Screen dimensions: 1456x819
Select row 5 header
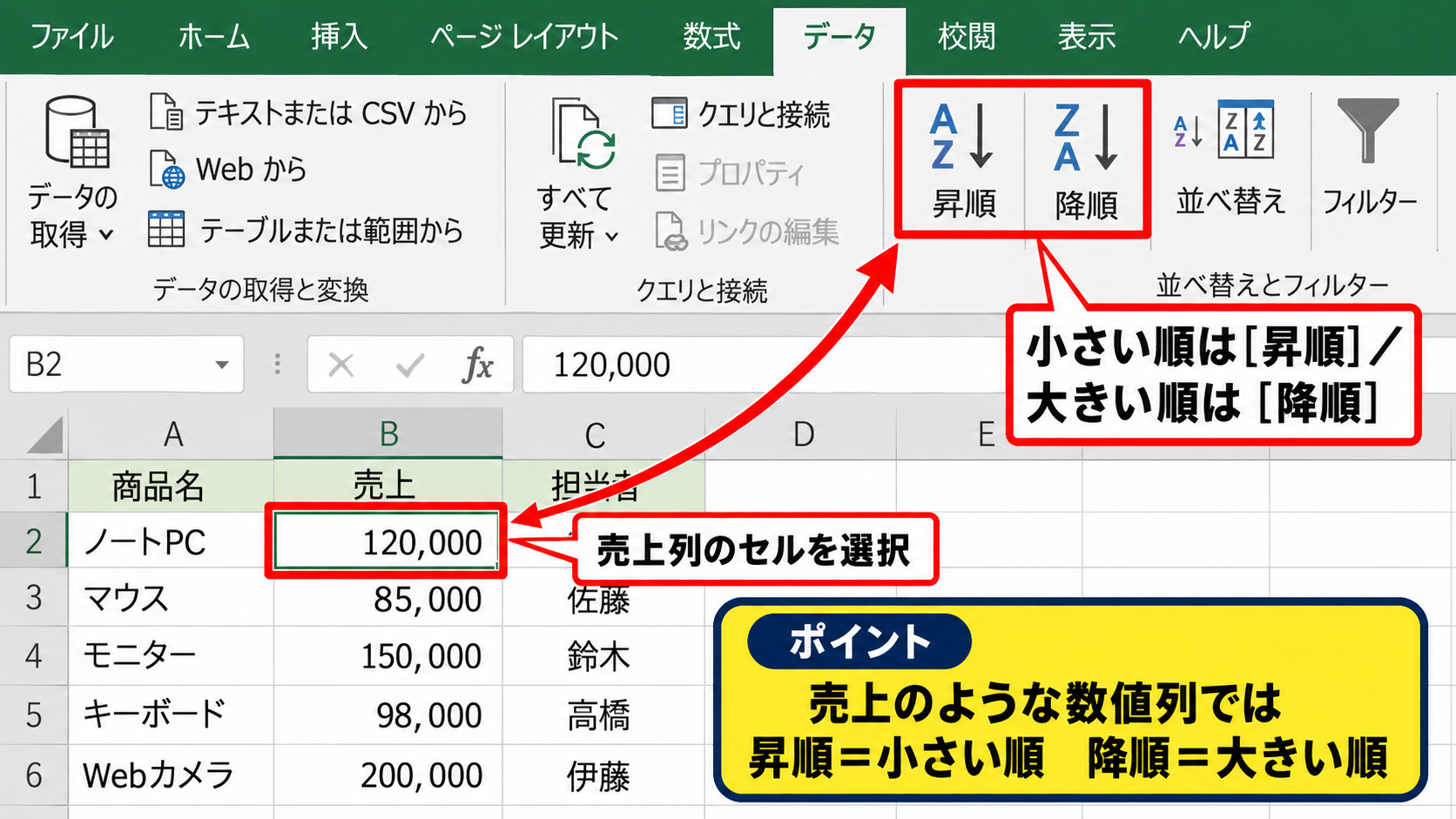[34, 715]
